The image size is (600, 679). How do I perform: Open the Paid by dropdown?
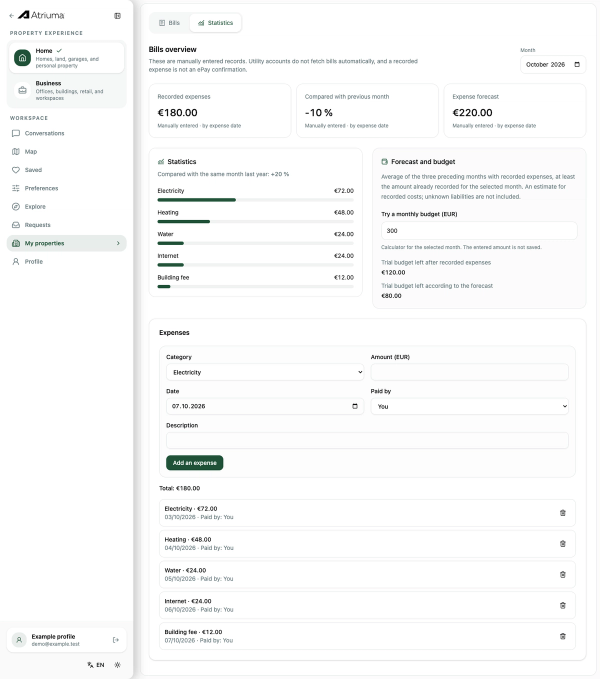(470, 406)
